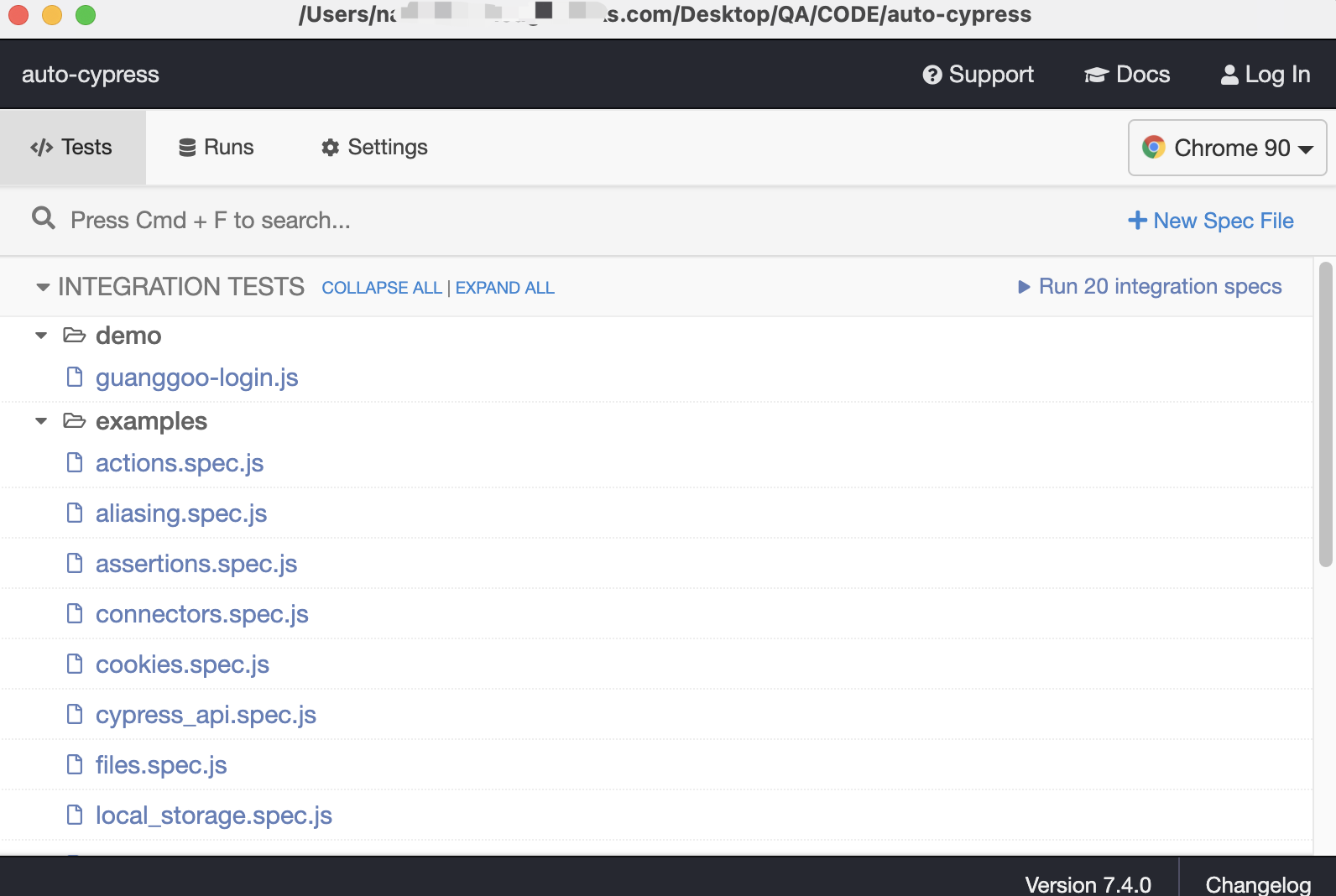Click file icon beside files.spec.js

tap(75, 765)
